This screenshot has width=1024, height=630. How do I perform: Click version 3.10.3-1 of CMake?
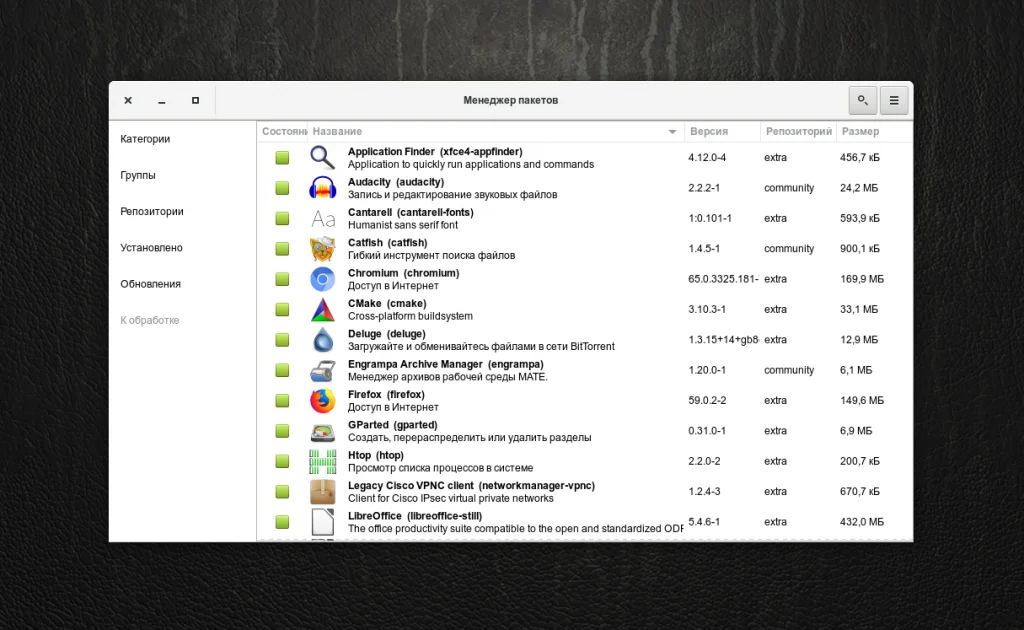pyautogui.click(x=707, y=309)
